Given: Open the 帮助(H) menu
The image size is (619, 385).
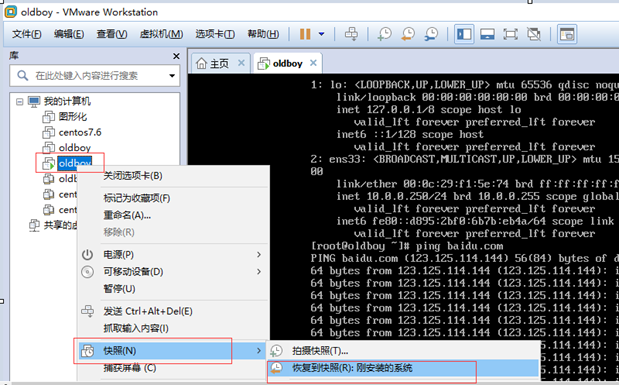Looking at the screenshot, I should 263,34.
